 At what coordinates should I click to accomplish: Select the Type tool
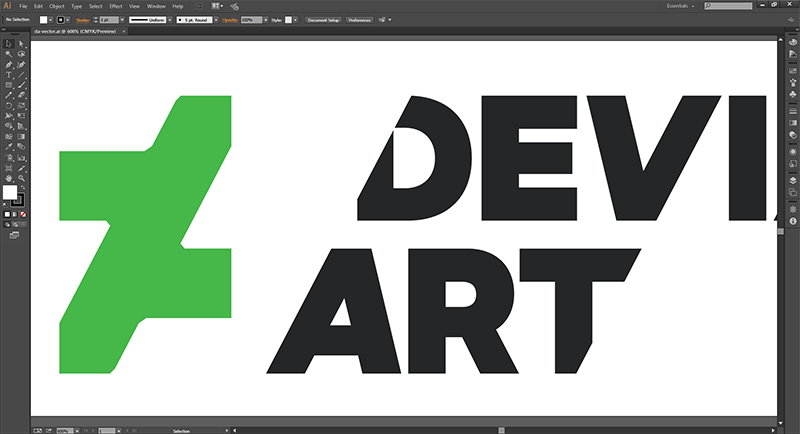click(9, 75)
